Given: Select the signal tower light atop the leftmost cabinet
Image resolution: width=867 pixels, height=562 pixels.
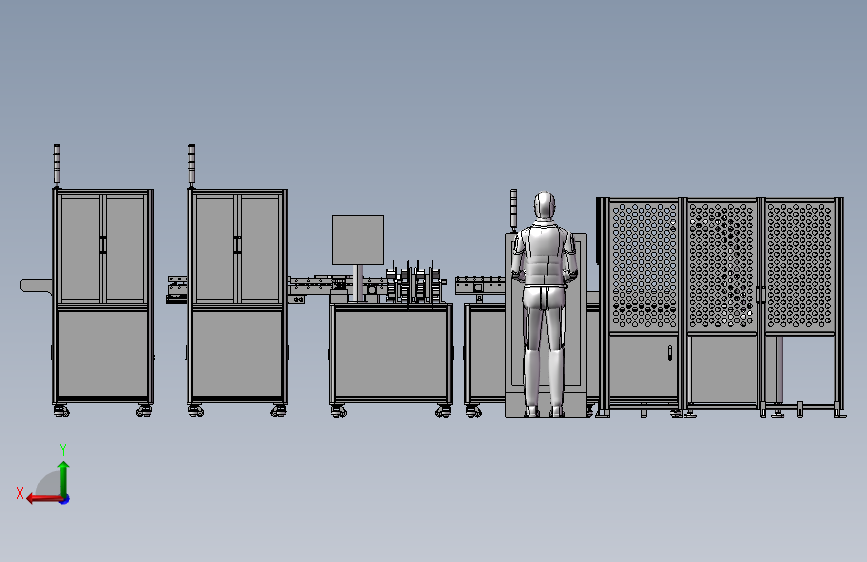Looking at the screenshot, I should coord(57,164).
